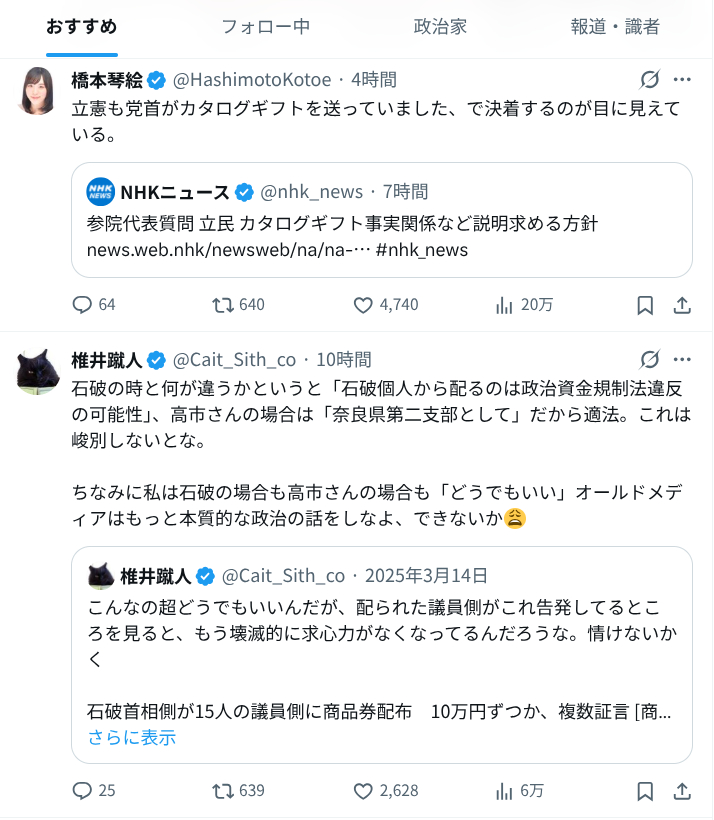Image resolution: width=714 pixels, height=820 pixels.
Task: Open more options menu on 椎井蹴人's post
Action: [683, 359]
